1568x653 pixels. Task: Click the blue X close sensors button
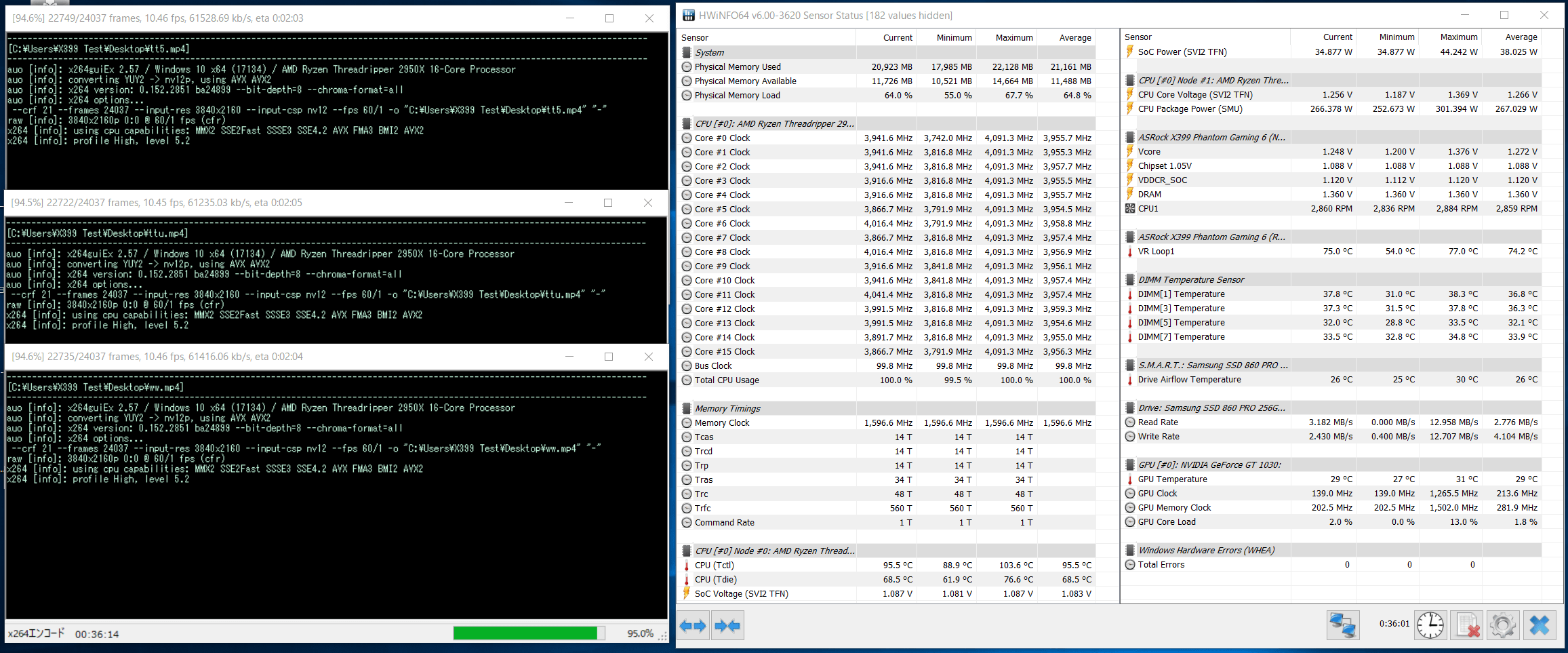pos(1540,625)
